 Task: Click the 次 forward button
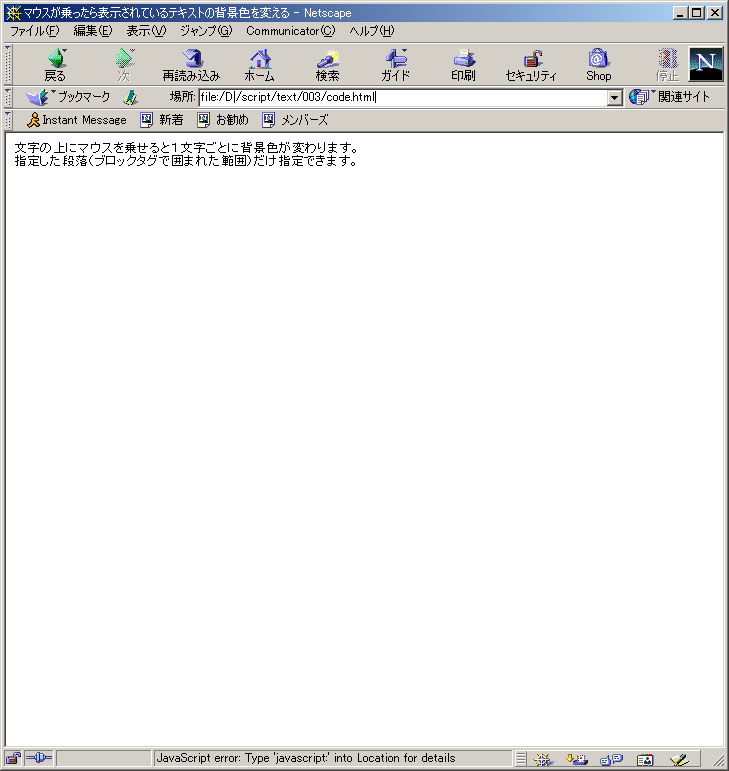[x=124, y=65]
